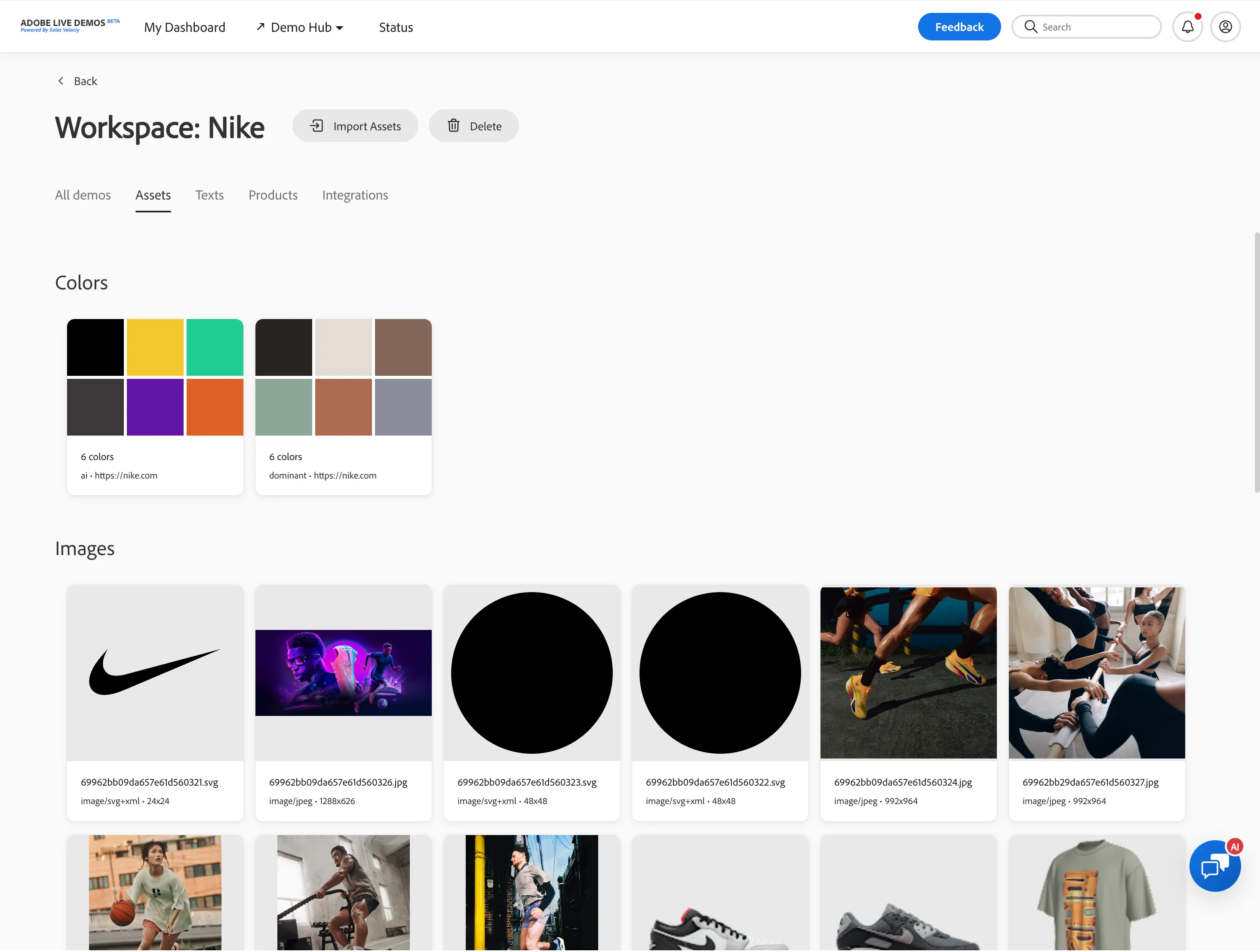Screen dimensions: 1260x952
Task: Open the Status page
Action: point(396,28)
